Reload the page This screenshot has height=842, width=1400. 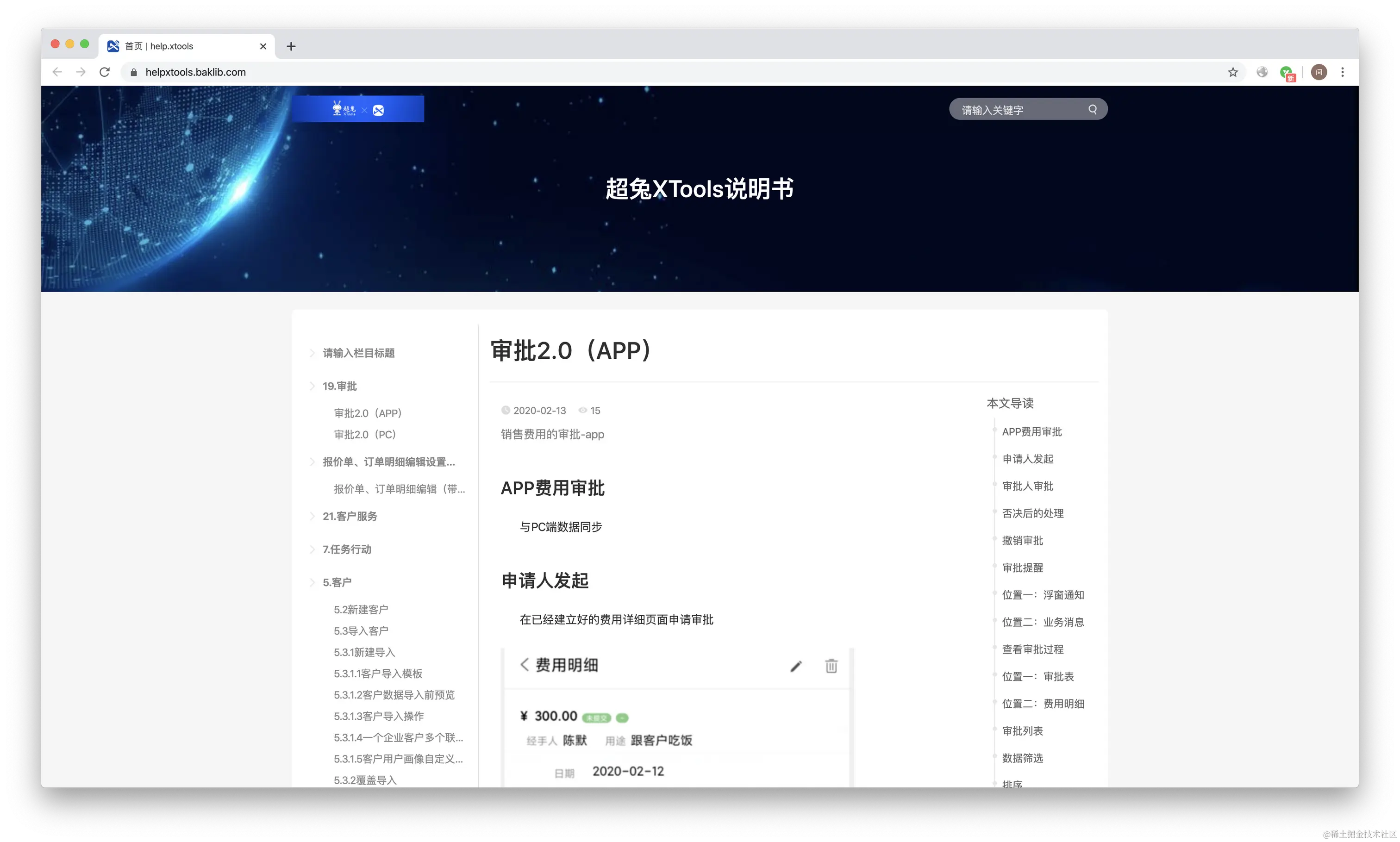(105, 72)
